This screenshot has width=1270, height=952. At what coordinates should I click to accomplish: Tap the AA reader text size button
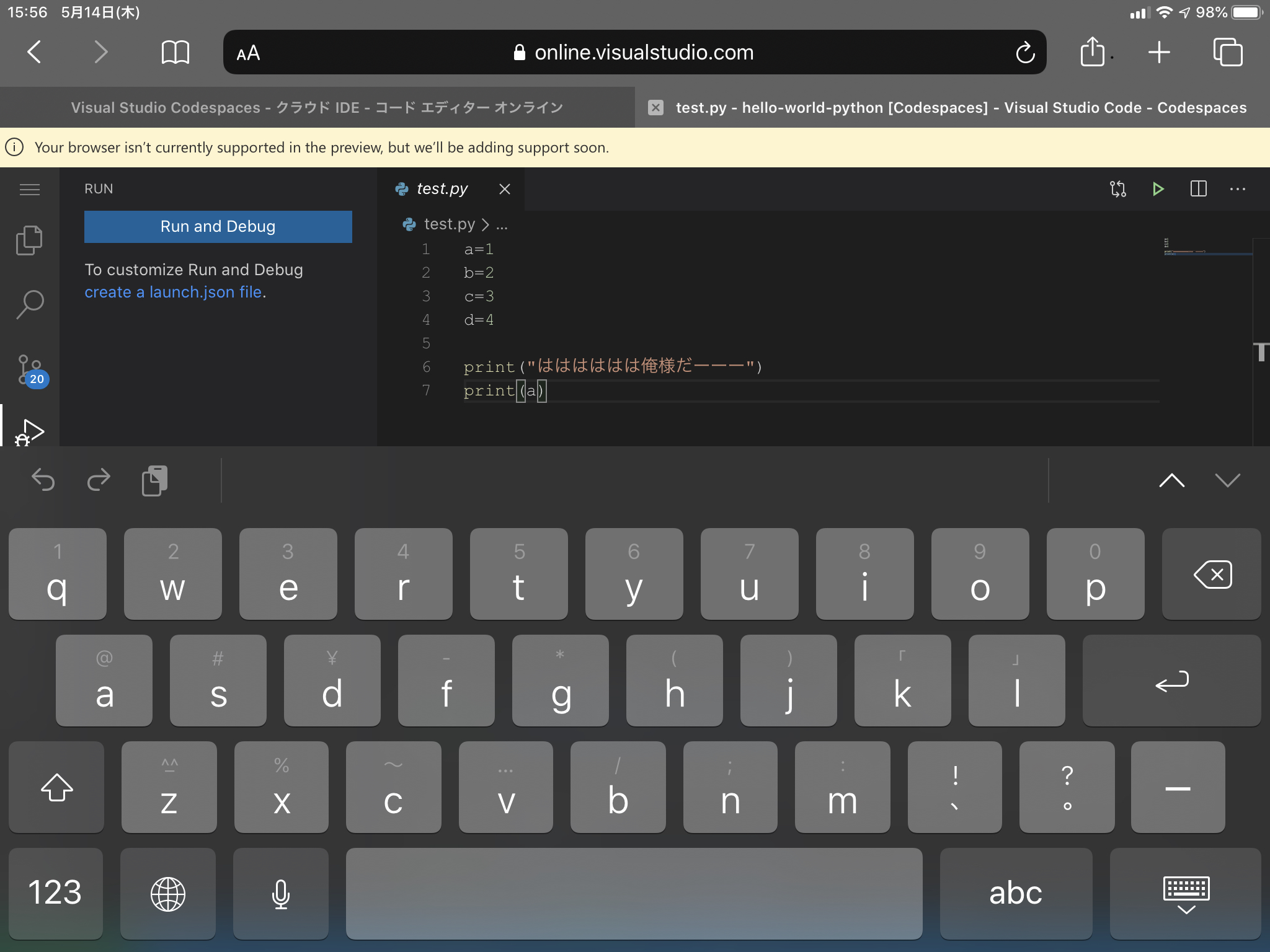248,53
